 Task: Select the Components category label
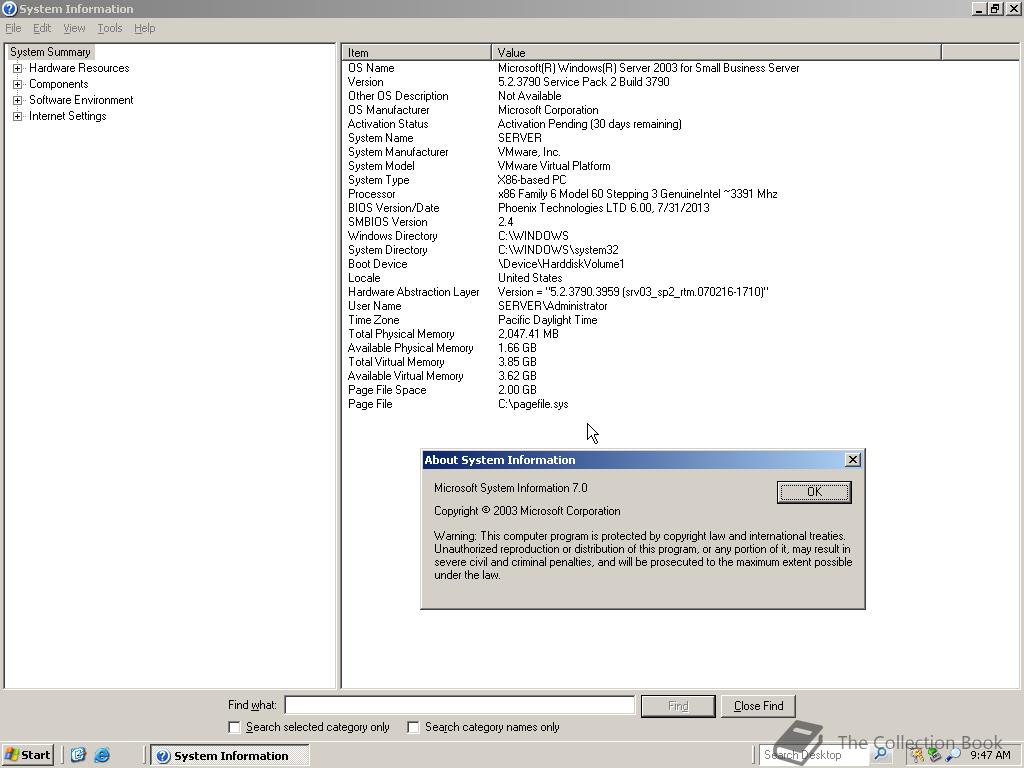coord(59,84)
